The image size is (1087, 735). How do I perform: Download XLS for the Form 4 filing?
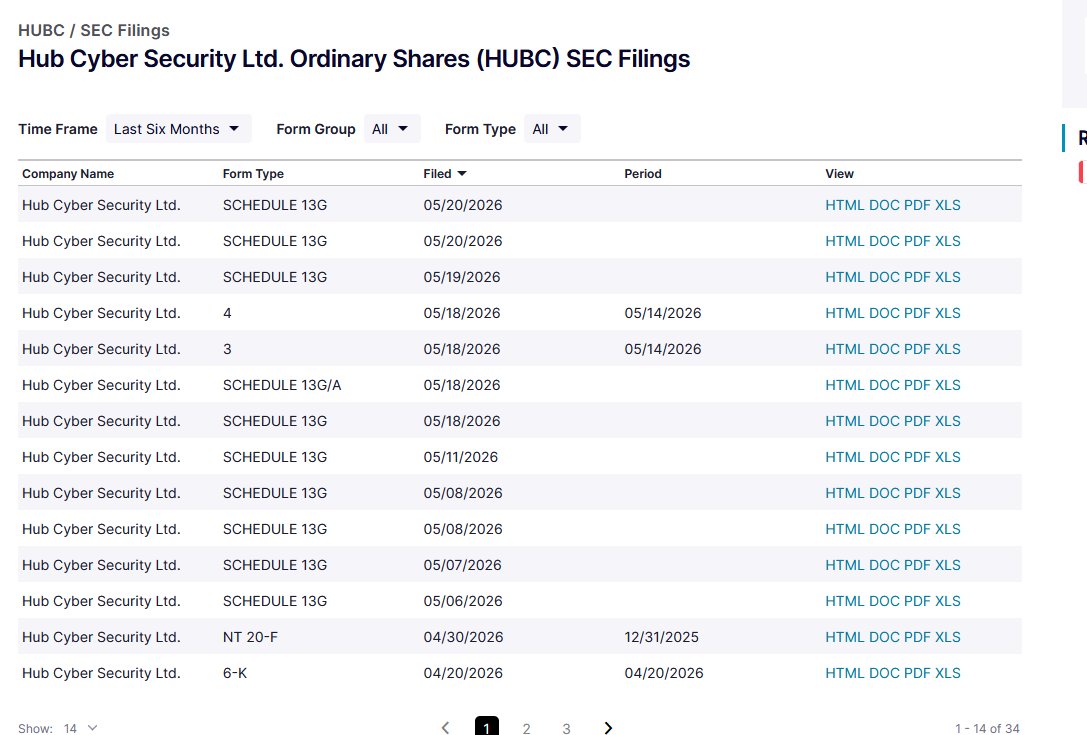tap(948, 313)
